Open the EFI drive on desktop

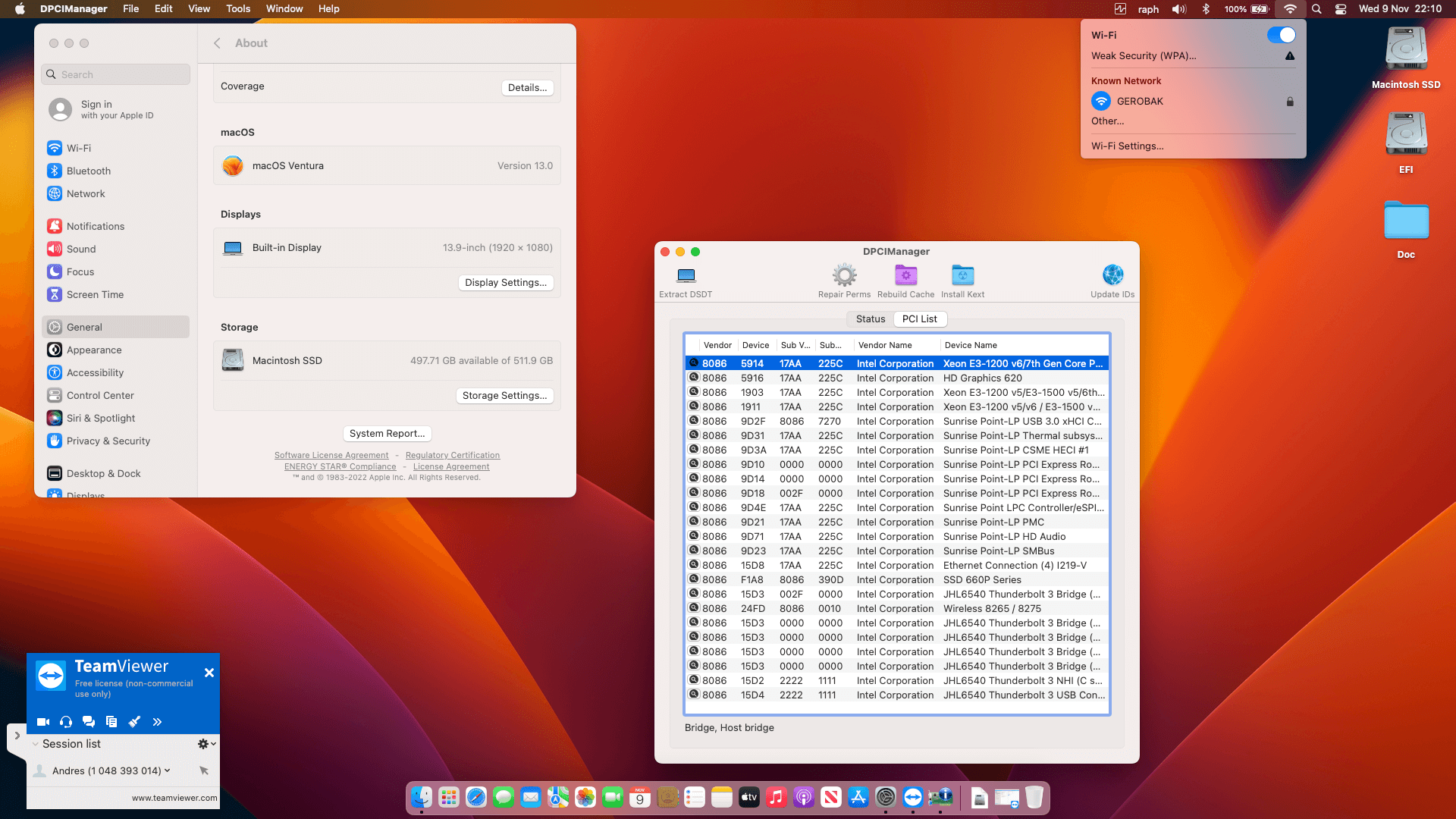coord(1406,143)
